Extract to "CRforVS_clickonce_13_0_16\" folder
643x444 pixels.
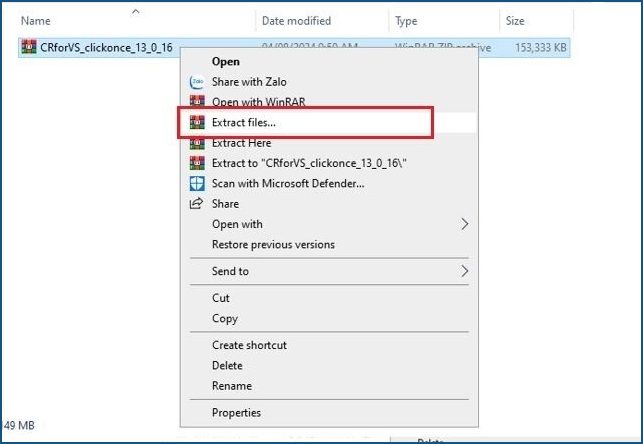328,163
